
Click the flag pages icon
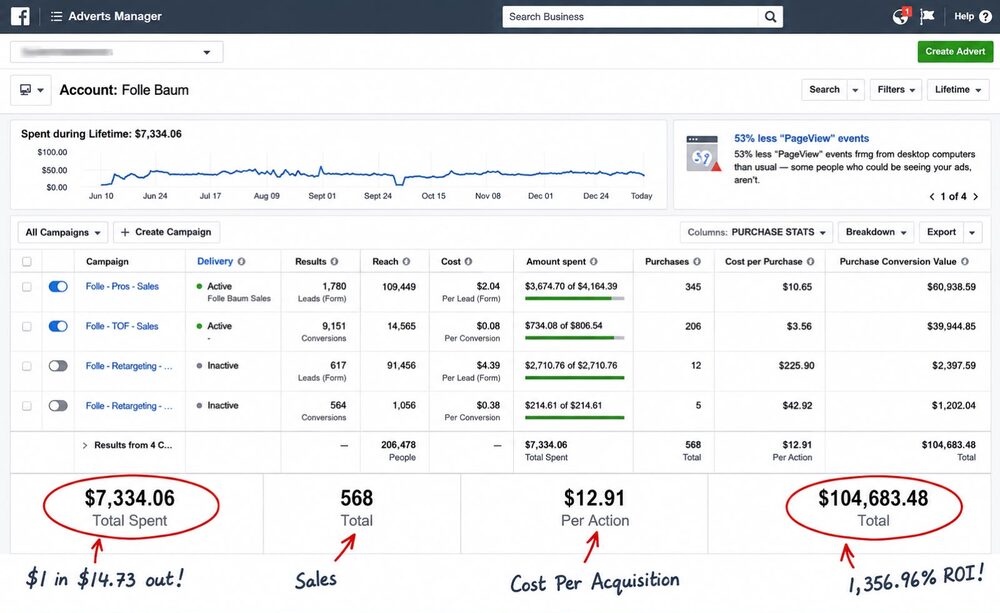927,17
